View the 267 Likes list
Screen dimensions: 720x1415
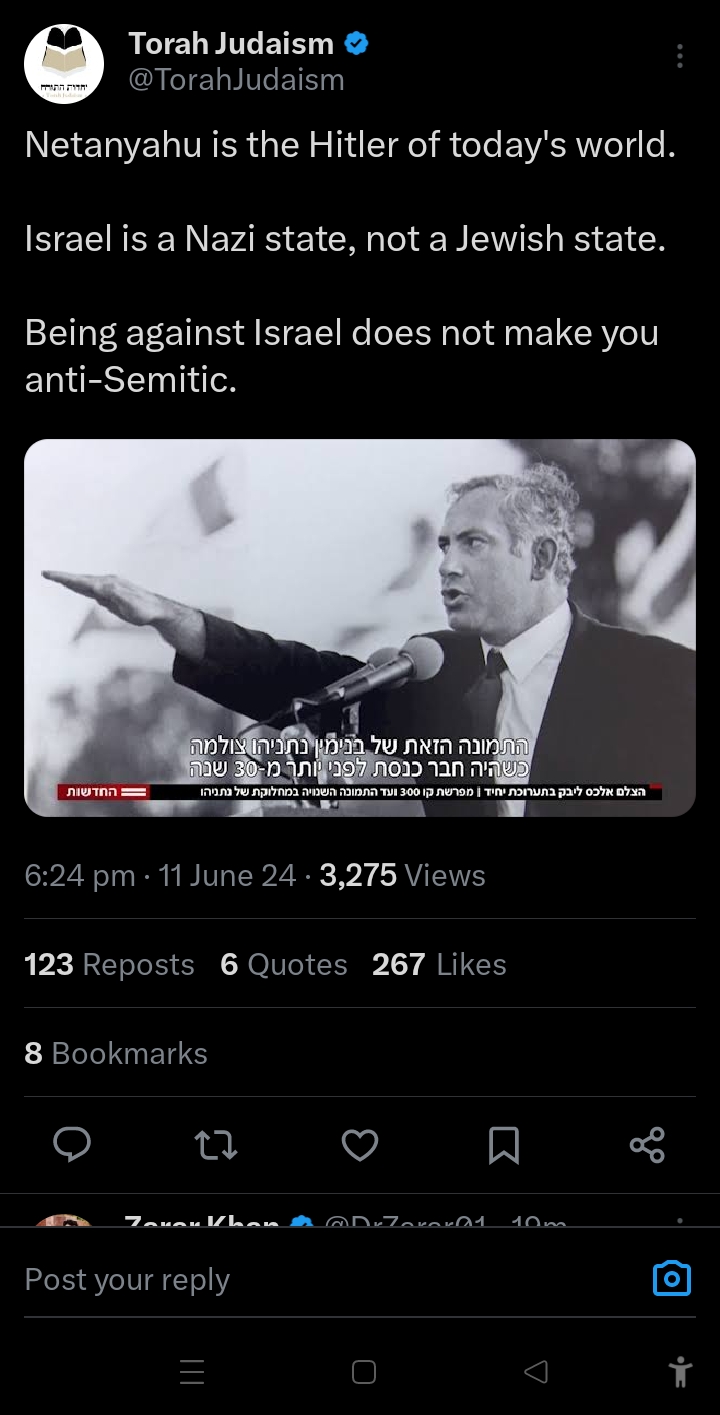(439, 964)
